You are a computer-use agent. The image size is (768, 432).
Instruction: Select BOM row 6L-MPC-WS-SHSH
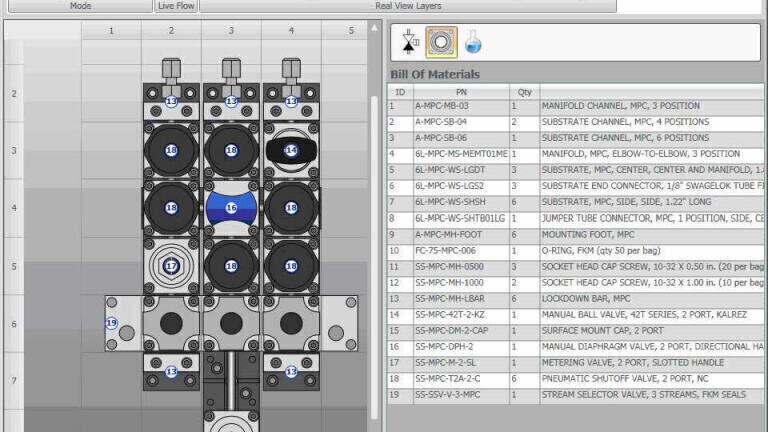pyautogui.click(x=576, y=202)
